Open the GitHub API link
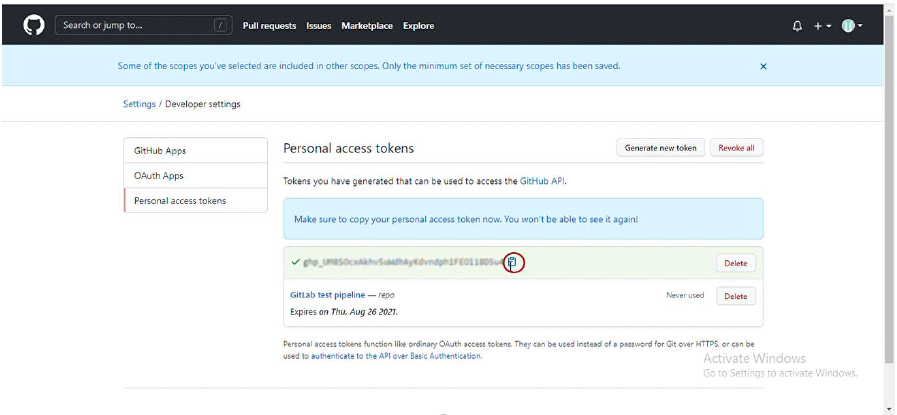Screen dimensions: 897x415 [x=542, y=181]
